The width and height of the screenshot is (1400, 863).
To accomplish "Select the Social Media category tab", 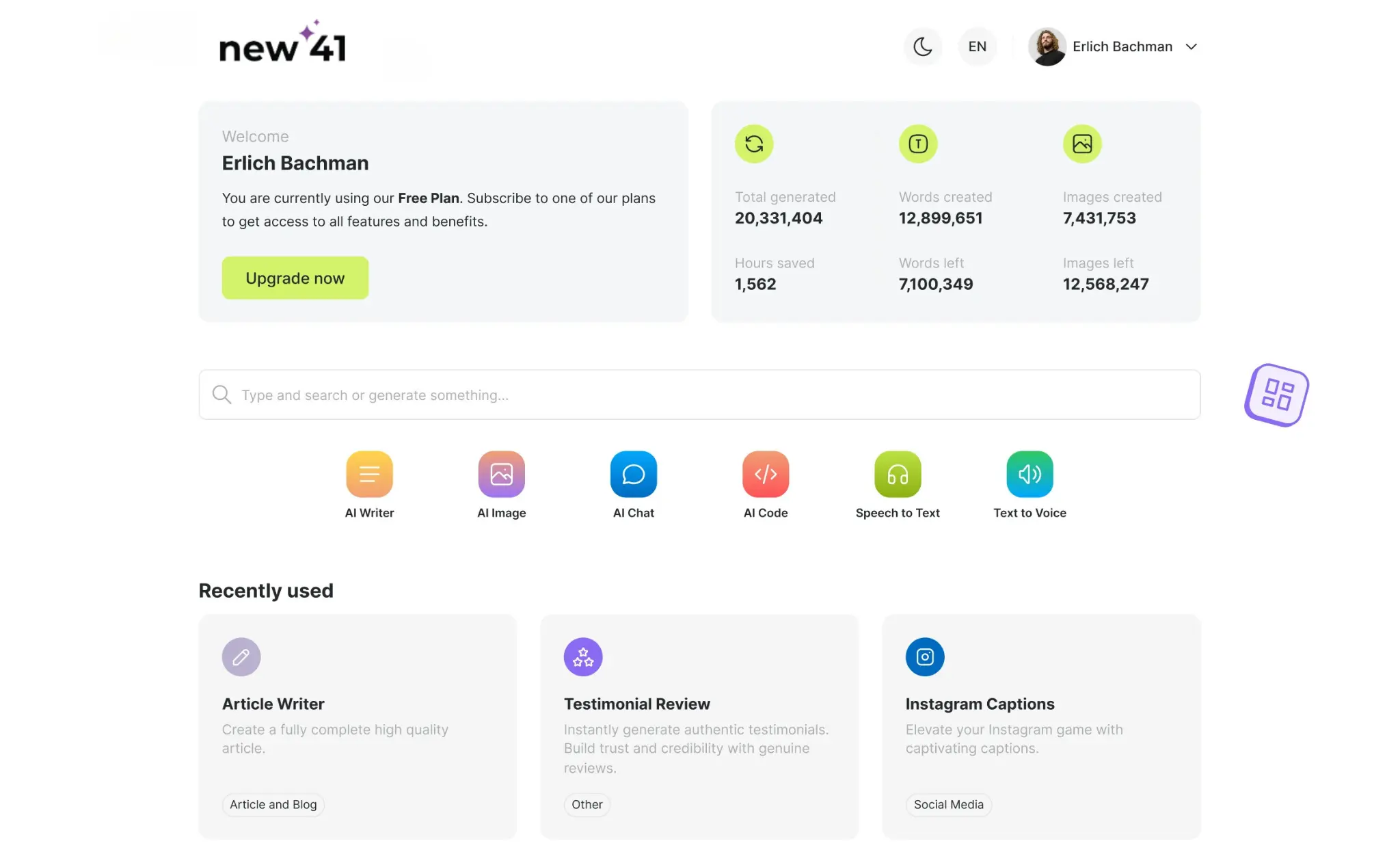I will pyautogui.click(x=948, y=804).
